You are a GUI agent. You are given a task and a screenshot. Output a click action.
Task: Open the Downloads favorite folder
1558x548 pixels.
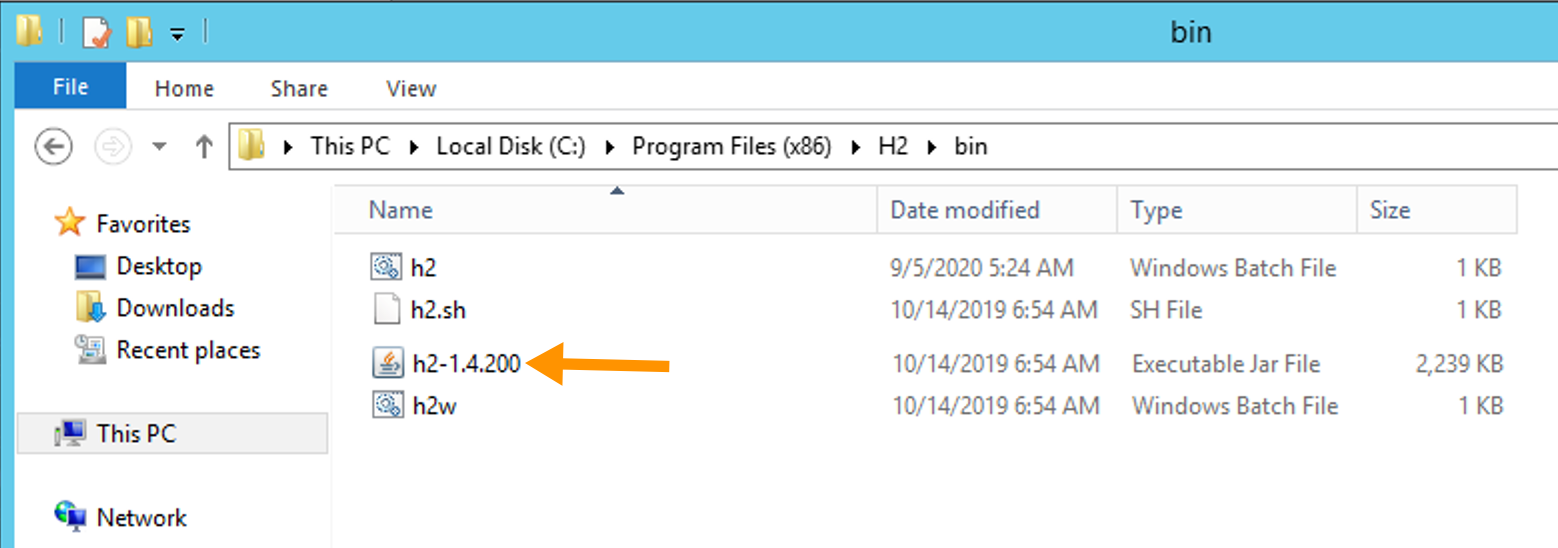175,308
